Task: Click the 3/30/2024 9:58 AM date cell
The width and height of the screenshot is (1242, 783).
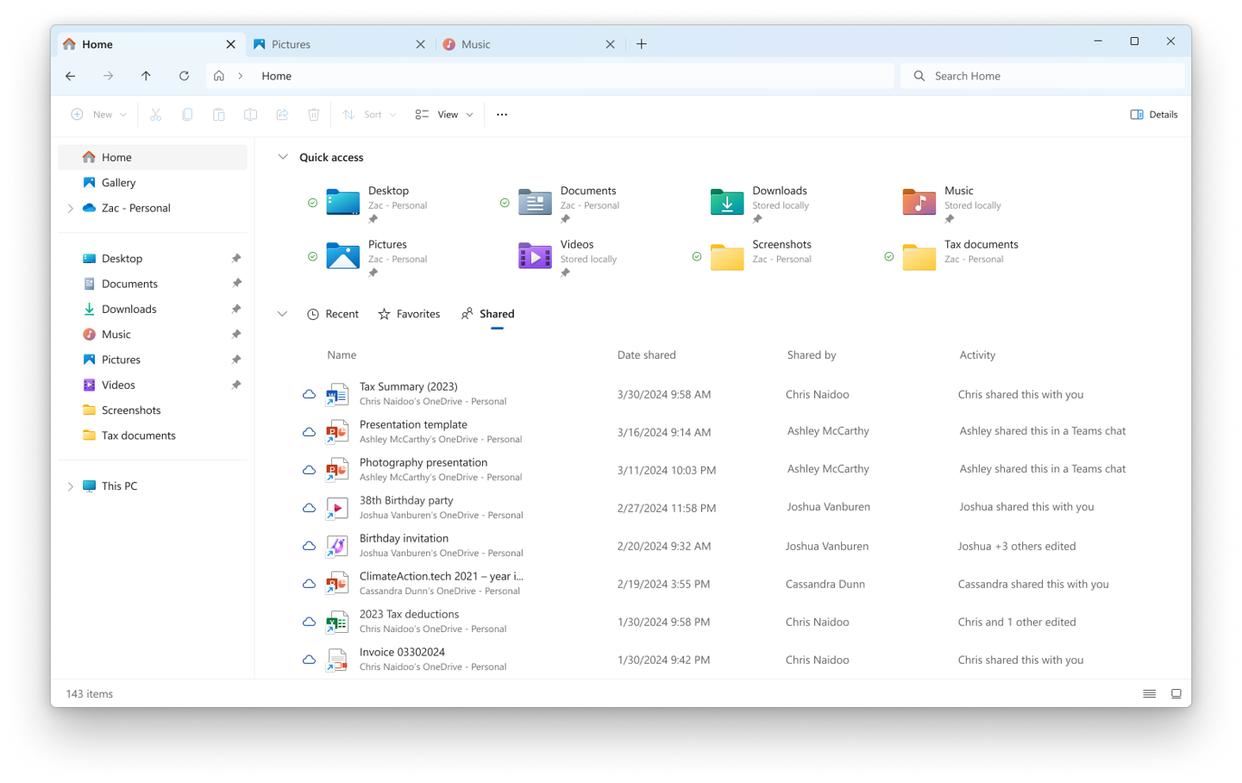Action: [664, 394]
